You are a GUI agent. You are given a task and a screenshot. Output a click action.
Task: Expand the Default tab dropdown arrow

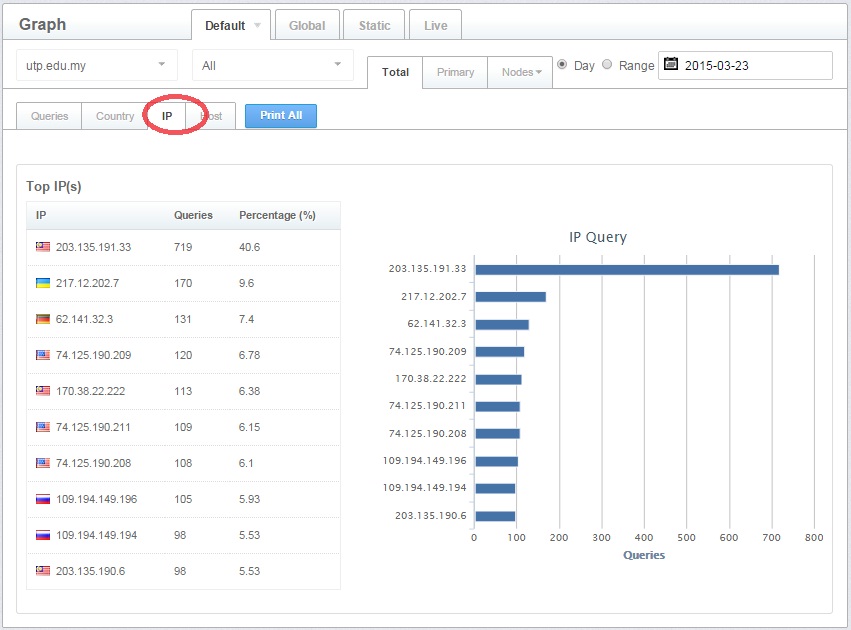point(257,26)
